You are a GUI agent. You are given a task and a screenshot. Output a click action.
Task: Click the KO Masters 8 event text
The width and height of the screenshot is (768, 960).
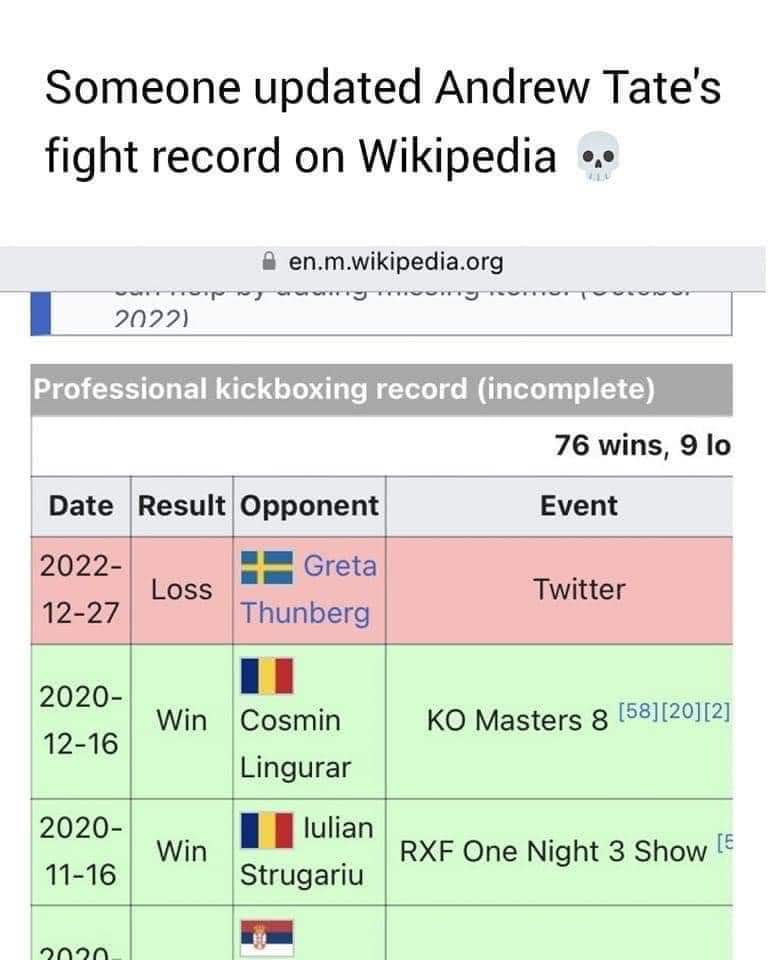pyautogui.click(x=517, y=721)
